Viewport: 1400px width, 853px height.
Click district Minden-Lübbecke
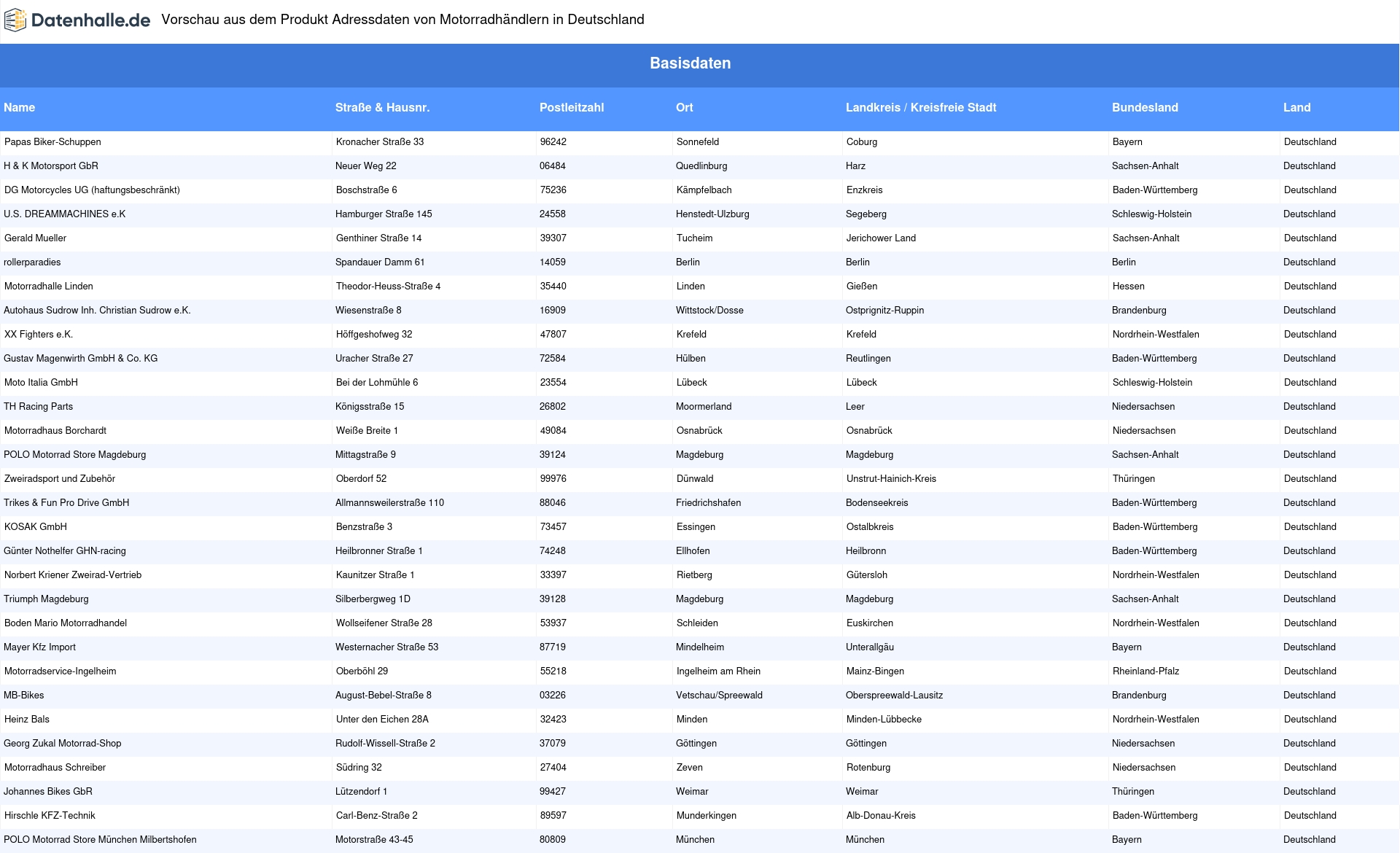(x=884, y=720)
